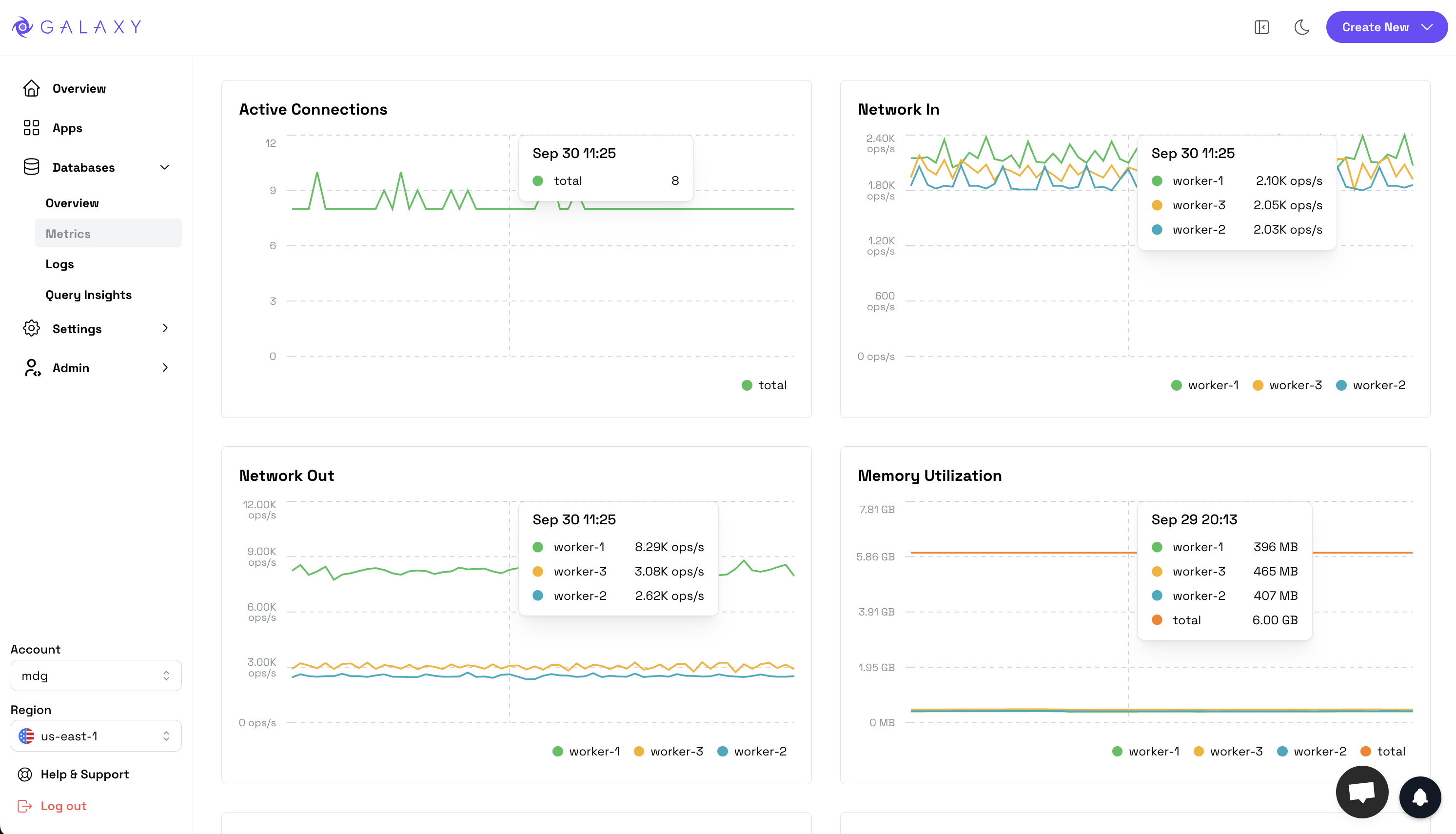Open Query Insights

click(x=89, y=295)
